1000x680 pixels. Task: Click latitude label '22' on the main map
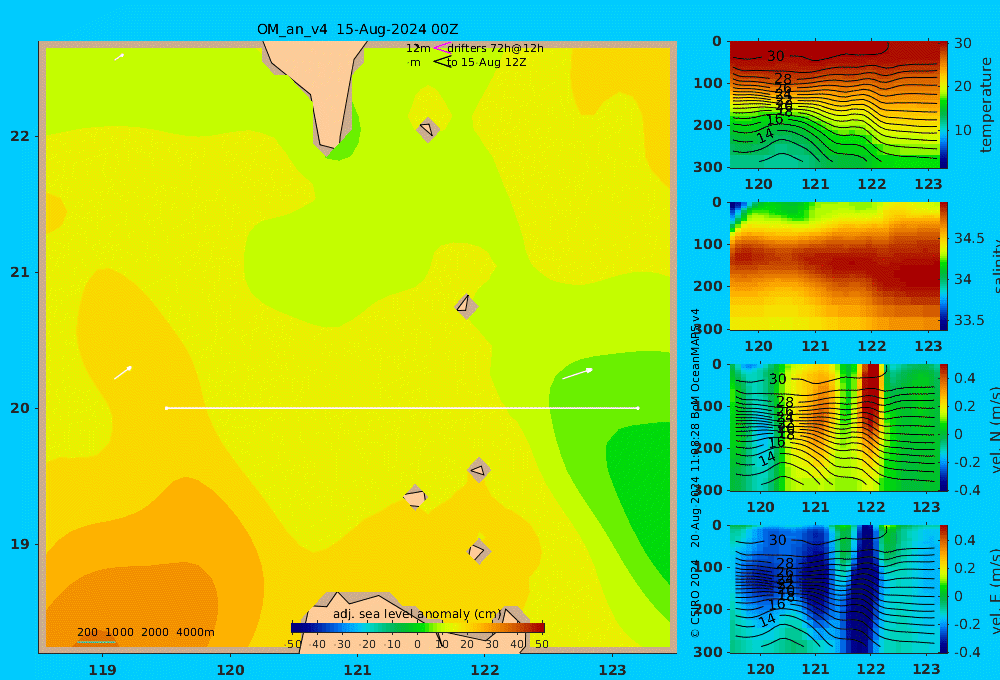pos(20,136)
